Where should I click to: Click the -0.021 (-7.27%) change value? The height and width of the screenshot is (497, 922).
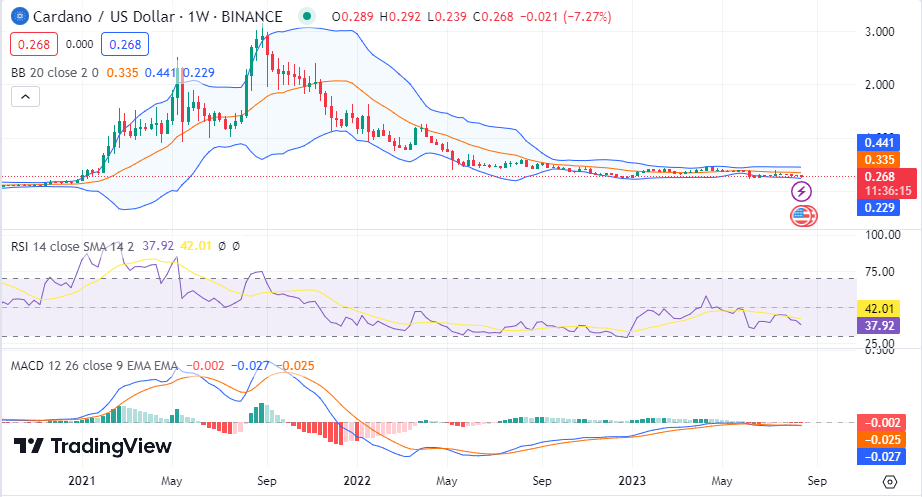566,16
